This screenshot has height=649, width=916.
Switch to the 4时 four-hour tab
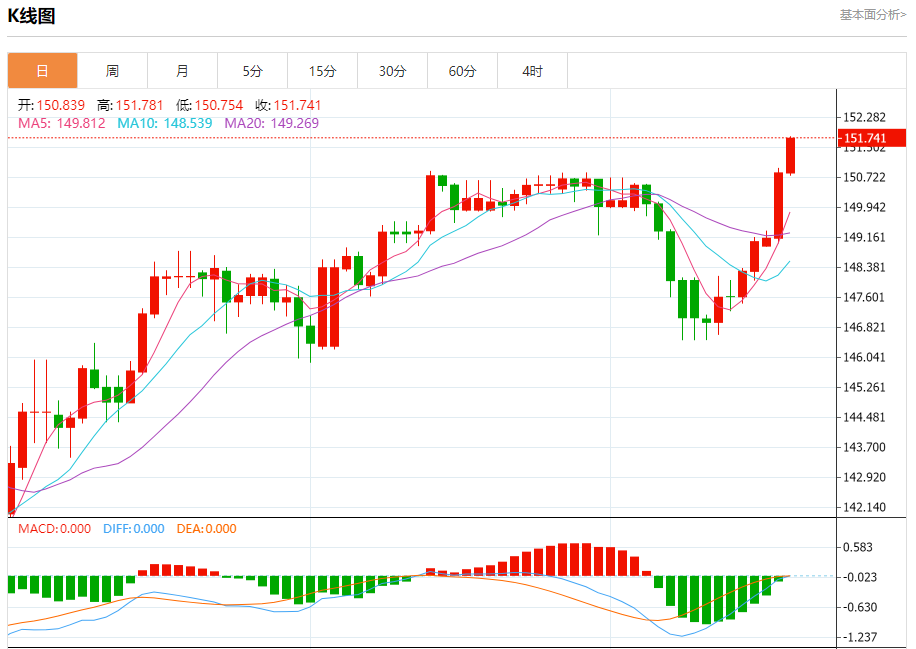coord(532,71)
